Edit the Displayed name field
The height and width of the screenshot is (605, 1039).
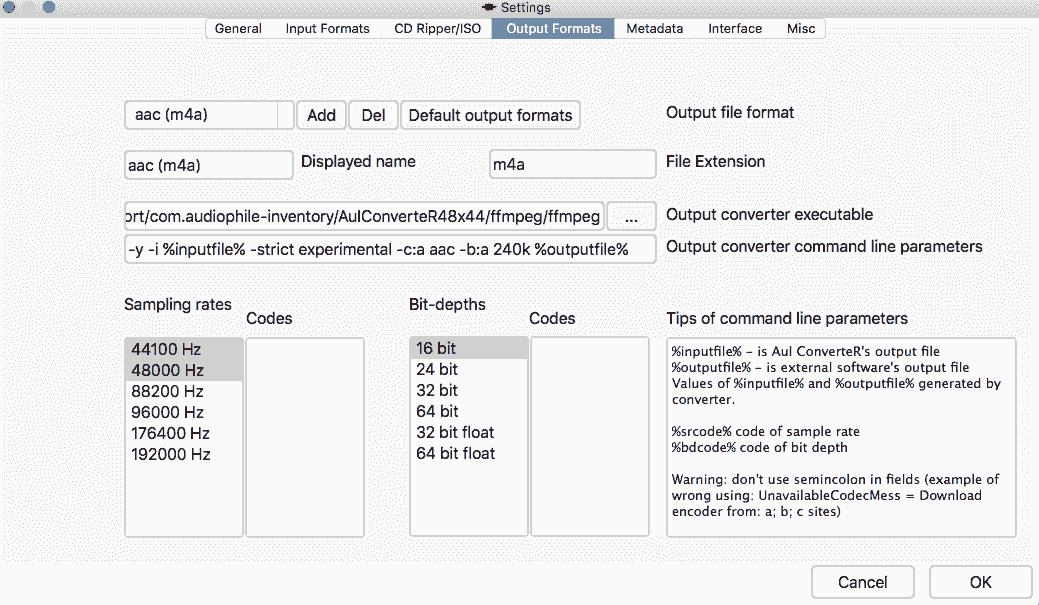point(209,165)
